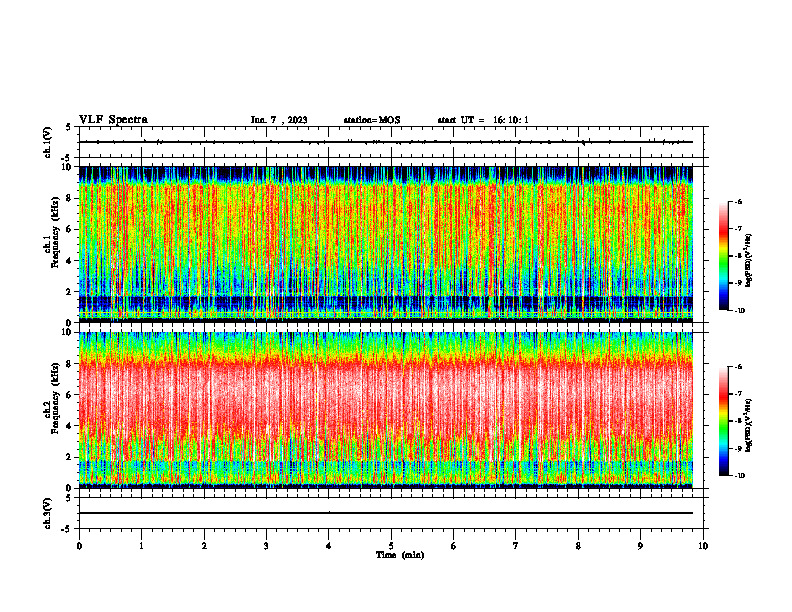
Task: Click the 2 kHz tick on ch.1 axis
Action: pyautogui.click(x=70, y=292)
